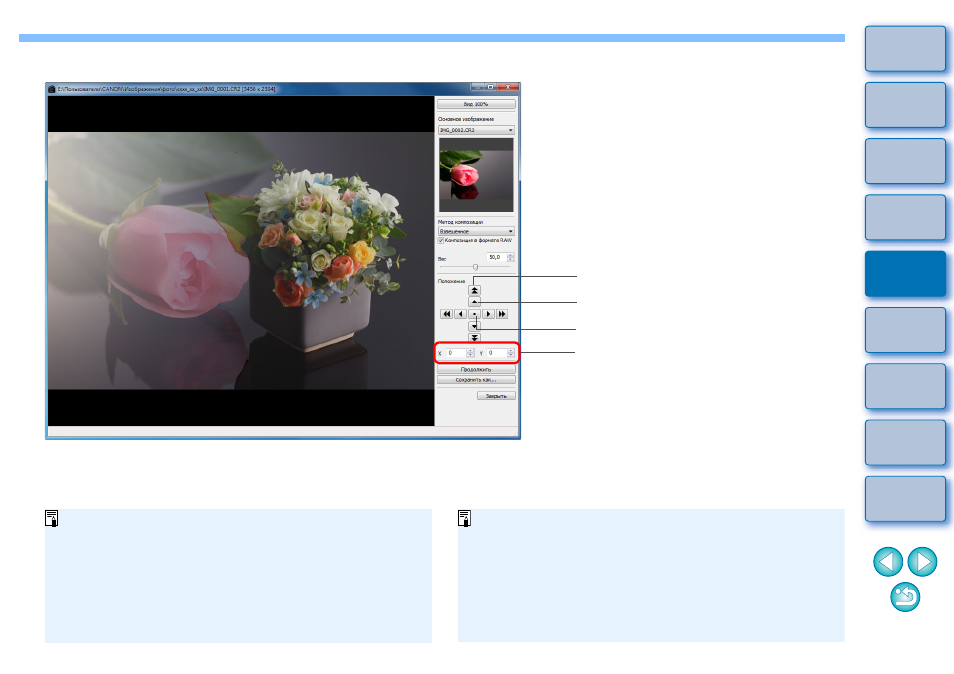Click the Сохранить как button
This screenshot has height=674, width=954.
pyautogui.click(x=476, y=380)
